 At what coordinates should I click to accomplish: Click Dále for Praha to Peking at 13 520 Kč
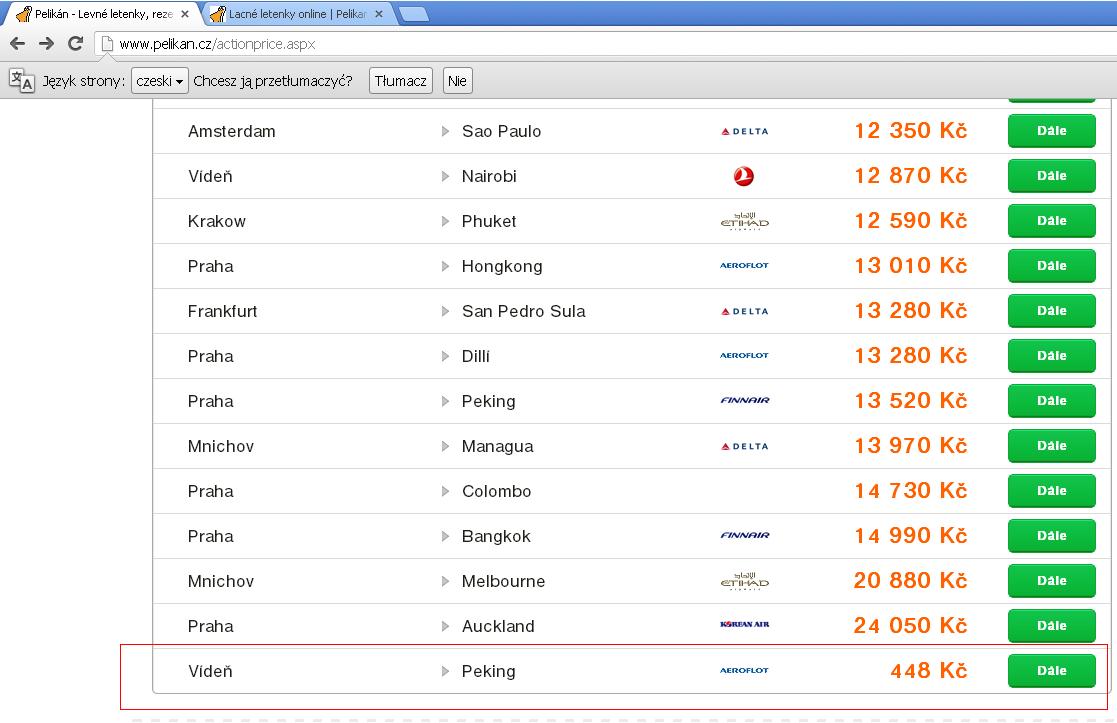[x=1051, y=400]
